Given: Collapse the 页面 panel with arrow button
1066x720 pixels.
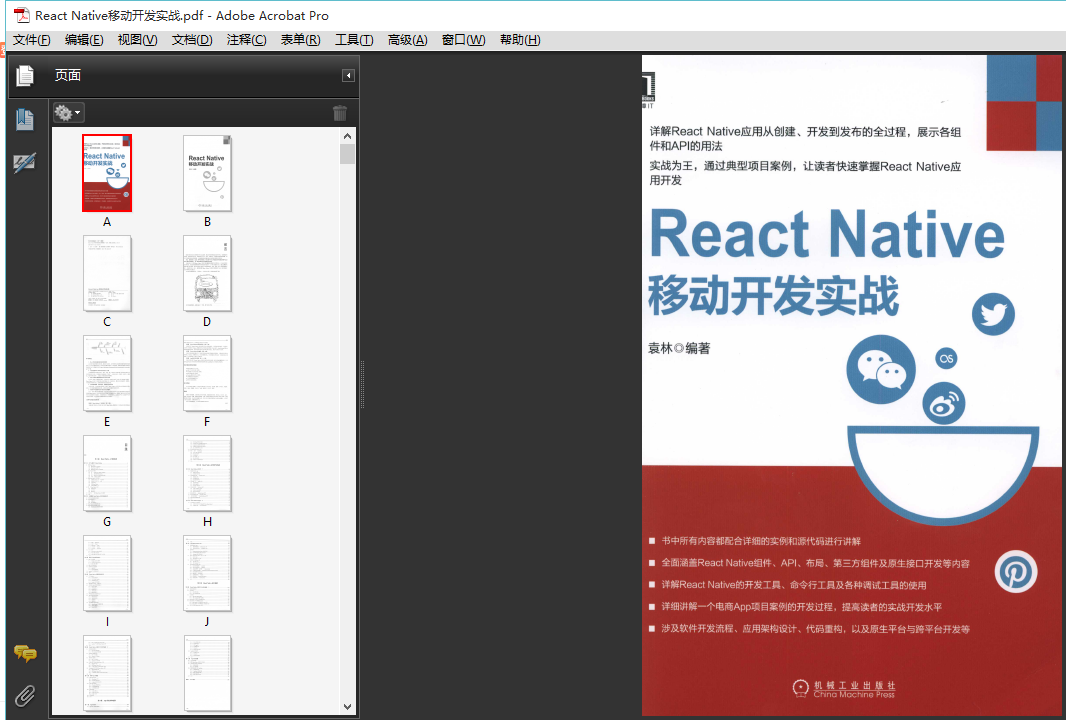Looking at the screenshot, I should coord(348,75).
